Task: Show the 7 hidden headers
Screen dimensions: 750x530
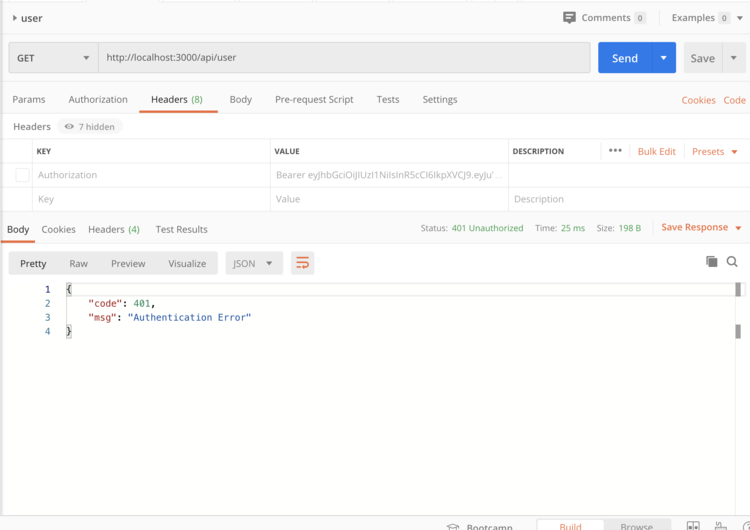Action: coord(90,127)
